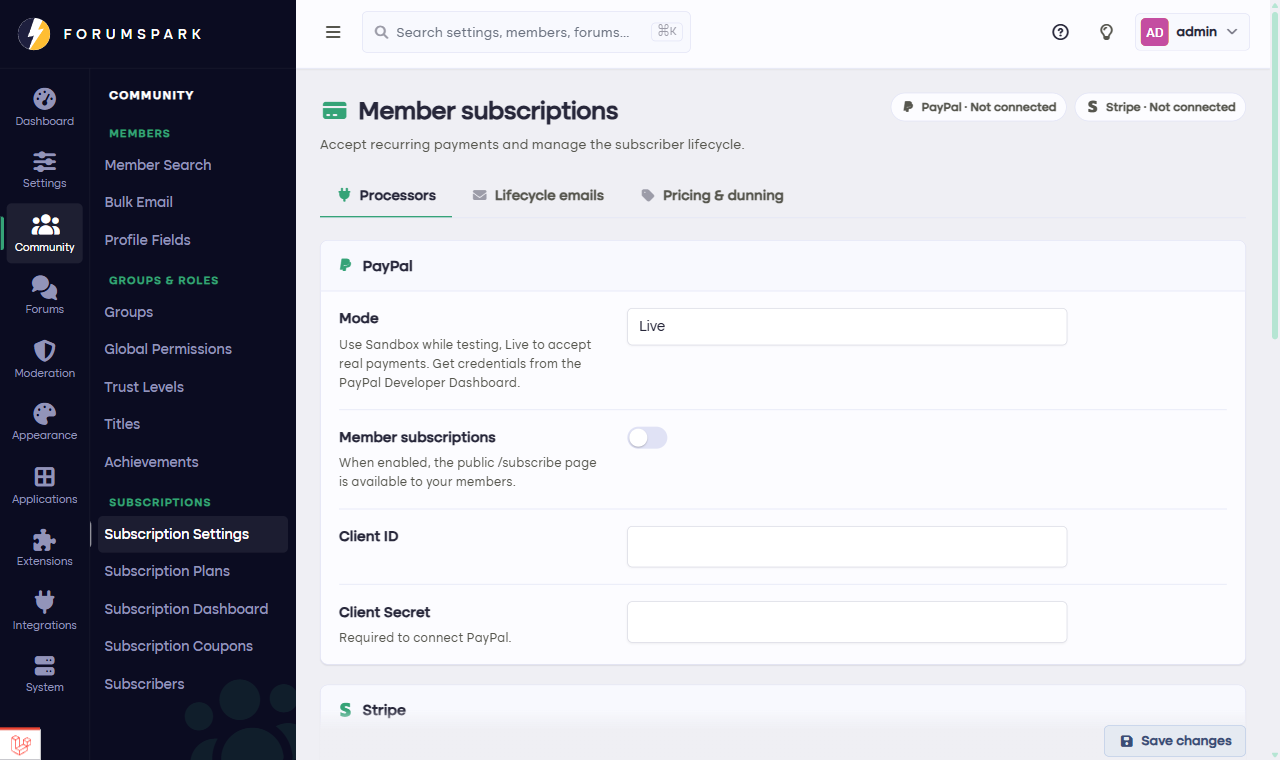Image resolution: width=1280 pixels, height=760 pixels.
Task: Open Global Permissions page
Action: click(x=168, y=349)
